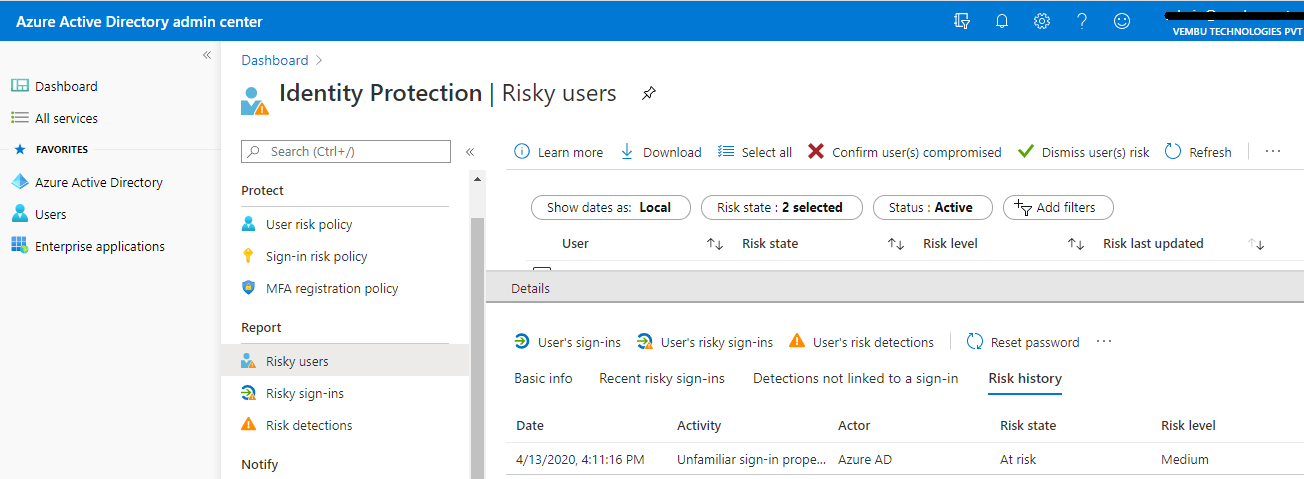
Task: Sort by User column arrows
Action: click(x=715, y=244)
